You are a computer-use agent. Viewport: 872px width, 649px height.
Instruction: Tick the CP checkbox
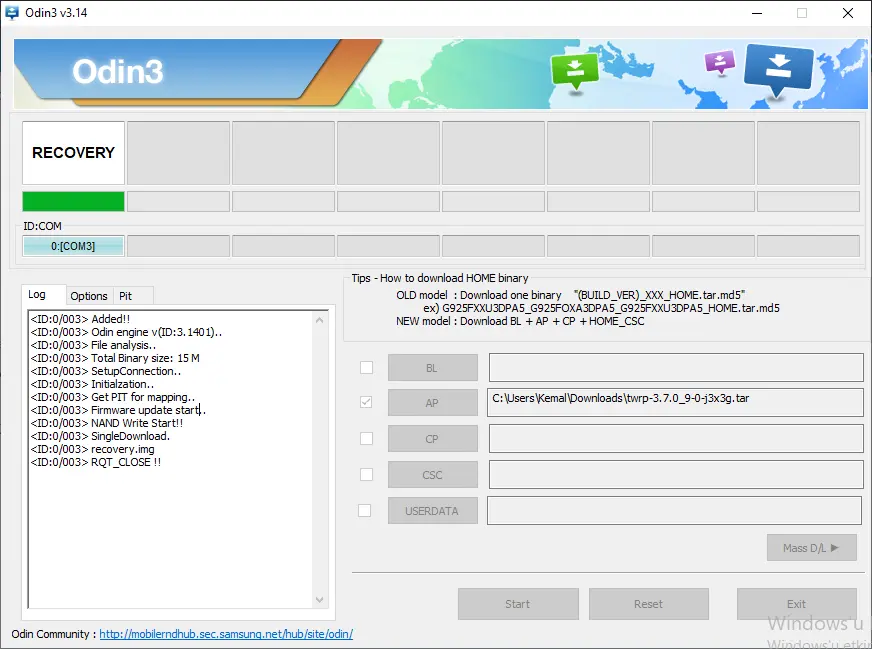click(x=366, y=438)
